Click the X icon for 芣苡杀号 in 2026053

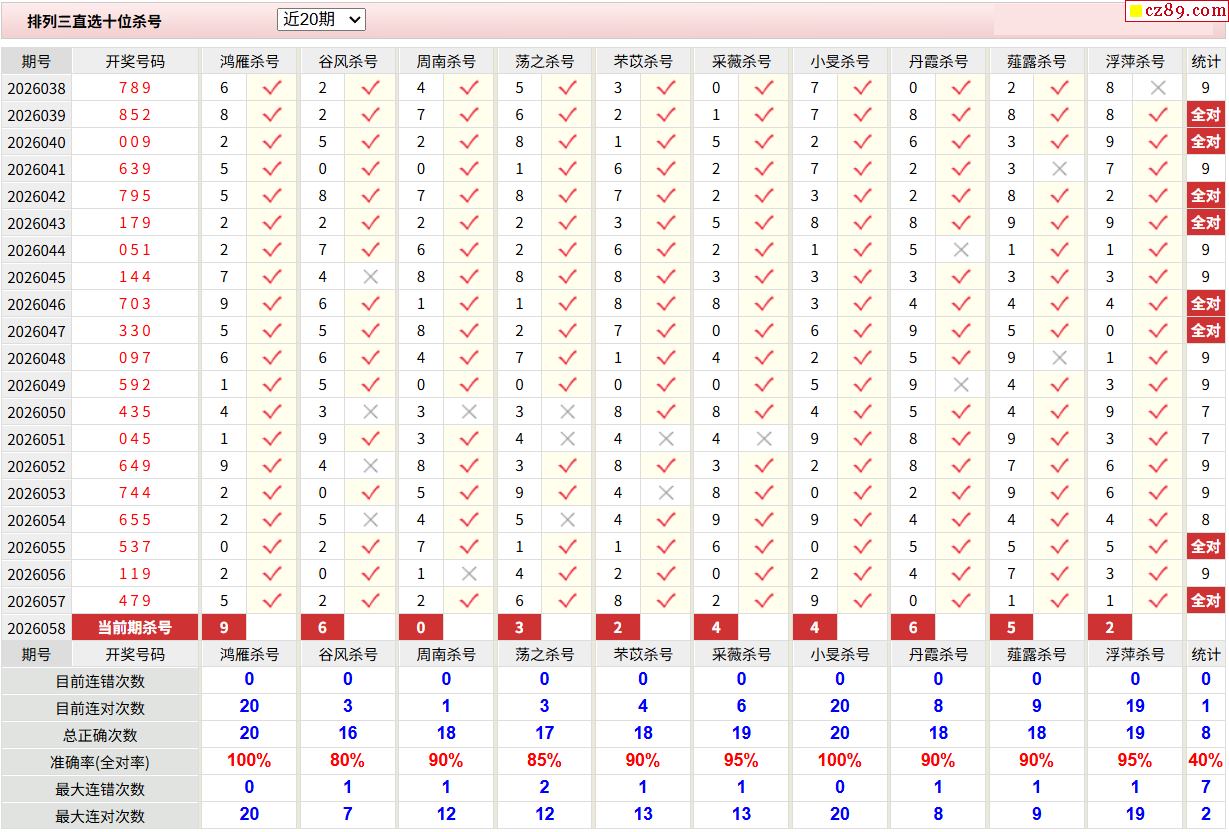click(x=666, y=493)
